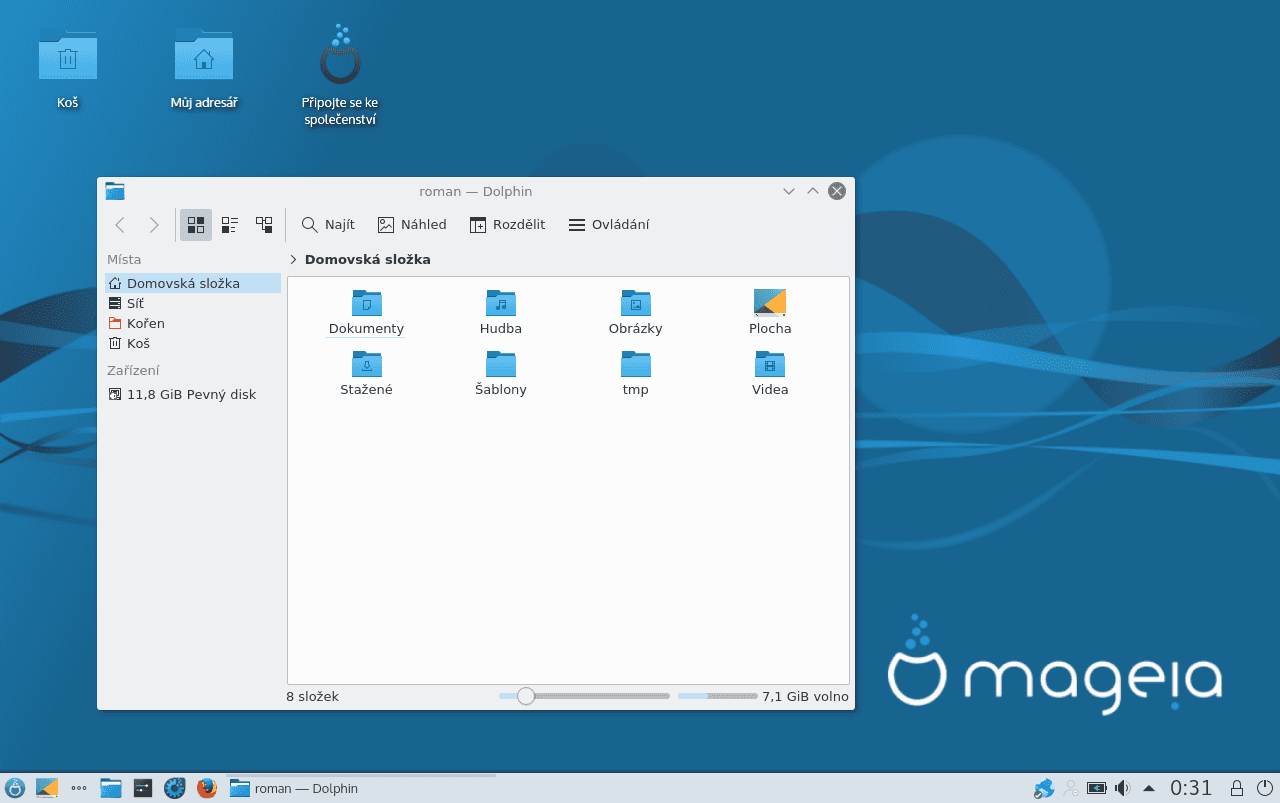
Task: Open the battery tray icon
Action: (x=1097, y=788)
